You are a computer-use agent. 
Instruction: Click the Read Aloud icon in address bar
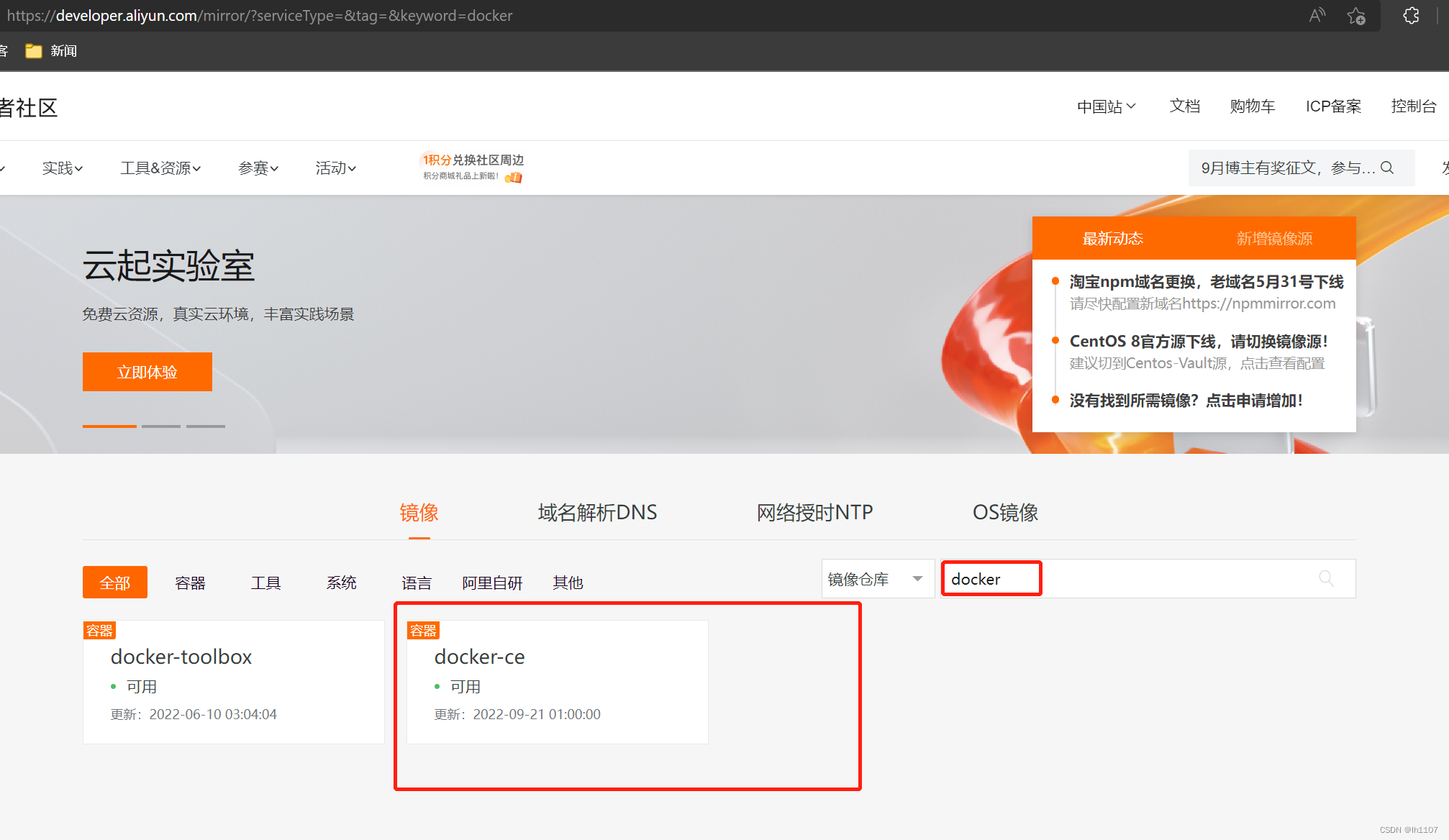click(1317, 15)
